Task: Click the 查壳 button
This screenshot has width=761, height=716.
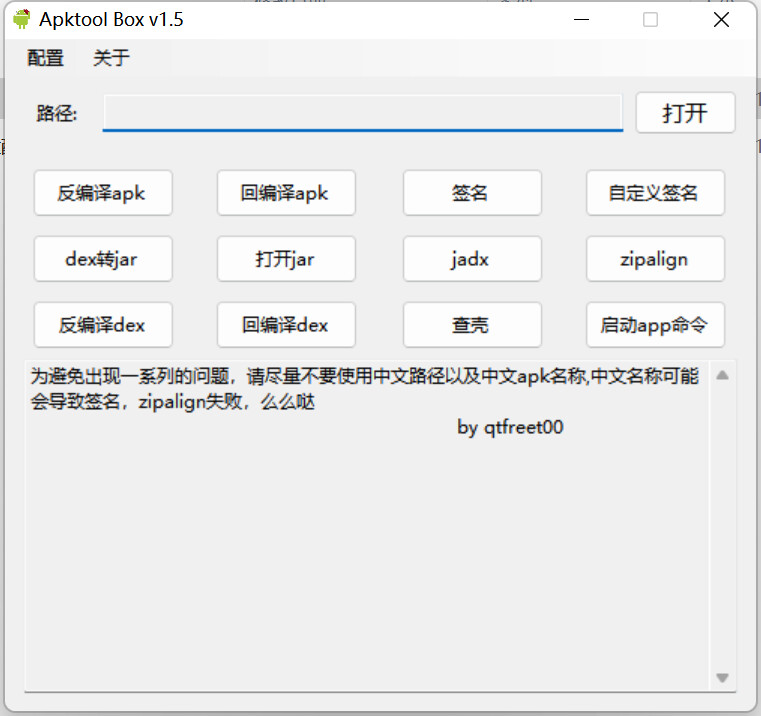Action: [472, 325]
